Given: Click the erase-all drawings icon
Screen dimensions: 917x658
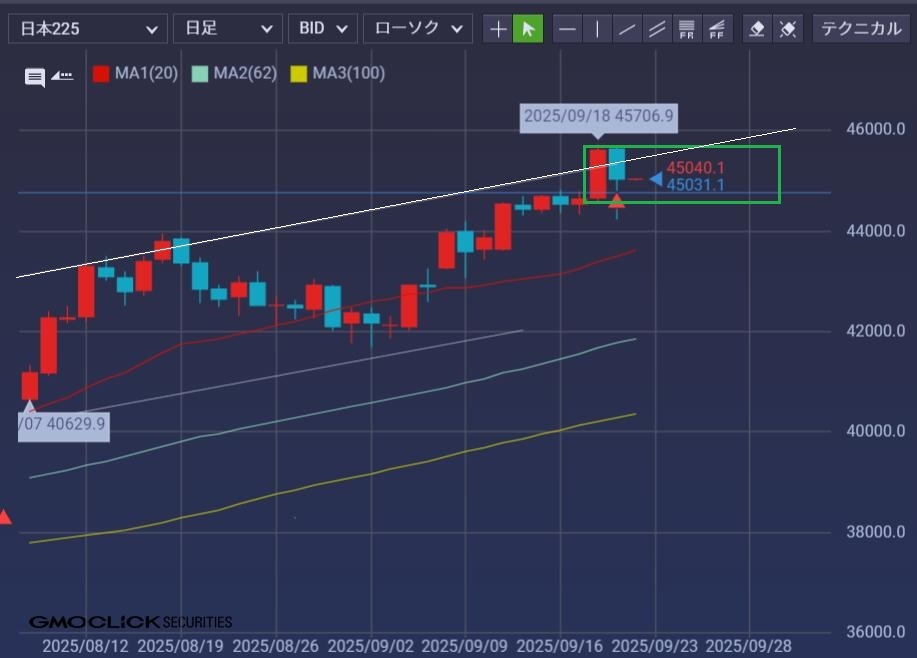Looking at the screenshot, I should pyautogui.click(x=788, y=29).
